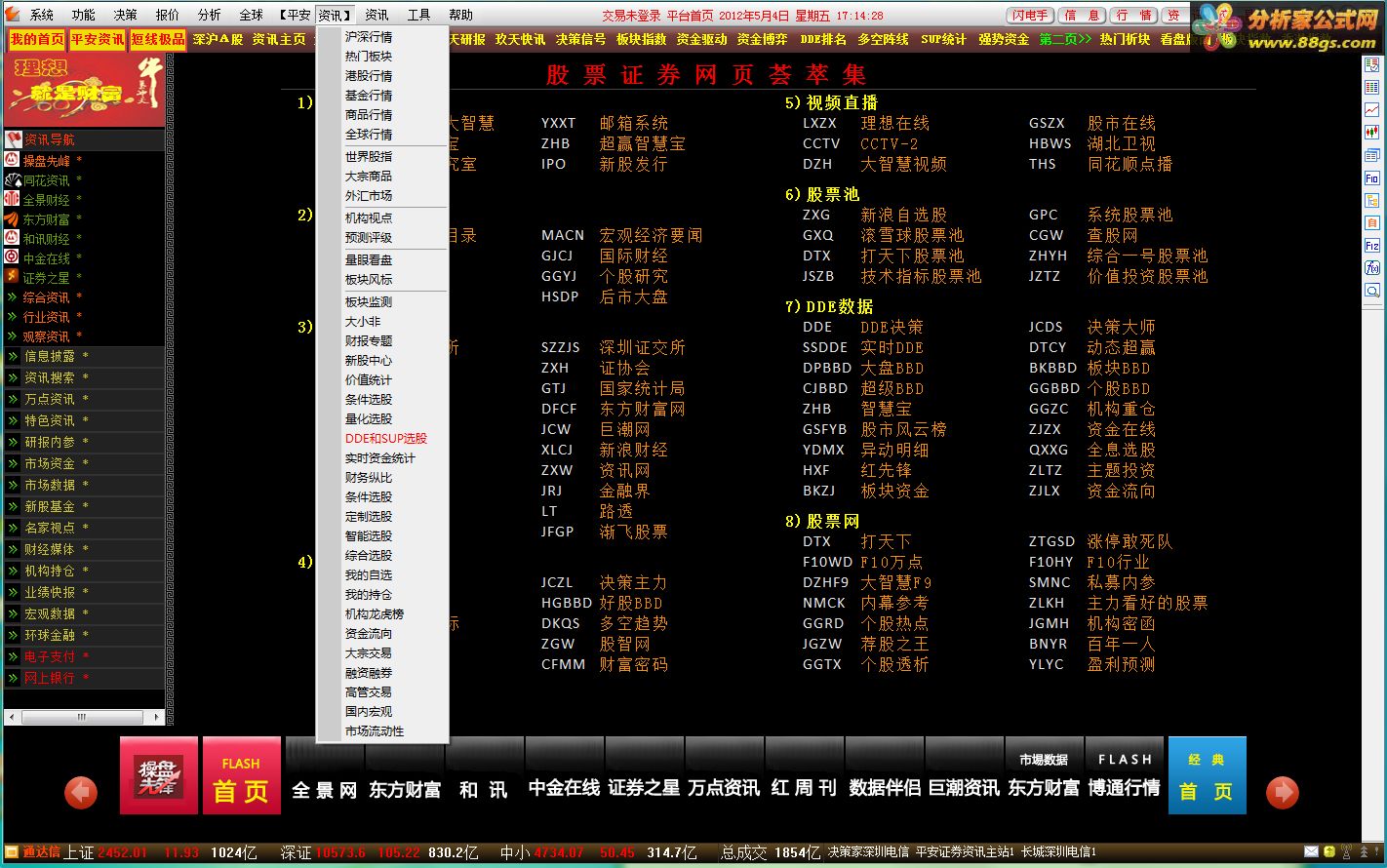Click 平安证券资讯主站1 in status bar
The height and width of the screenshot is (868, 1387).
pos(965,852)
